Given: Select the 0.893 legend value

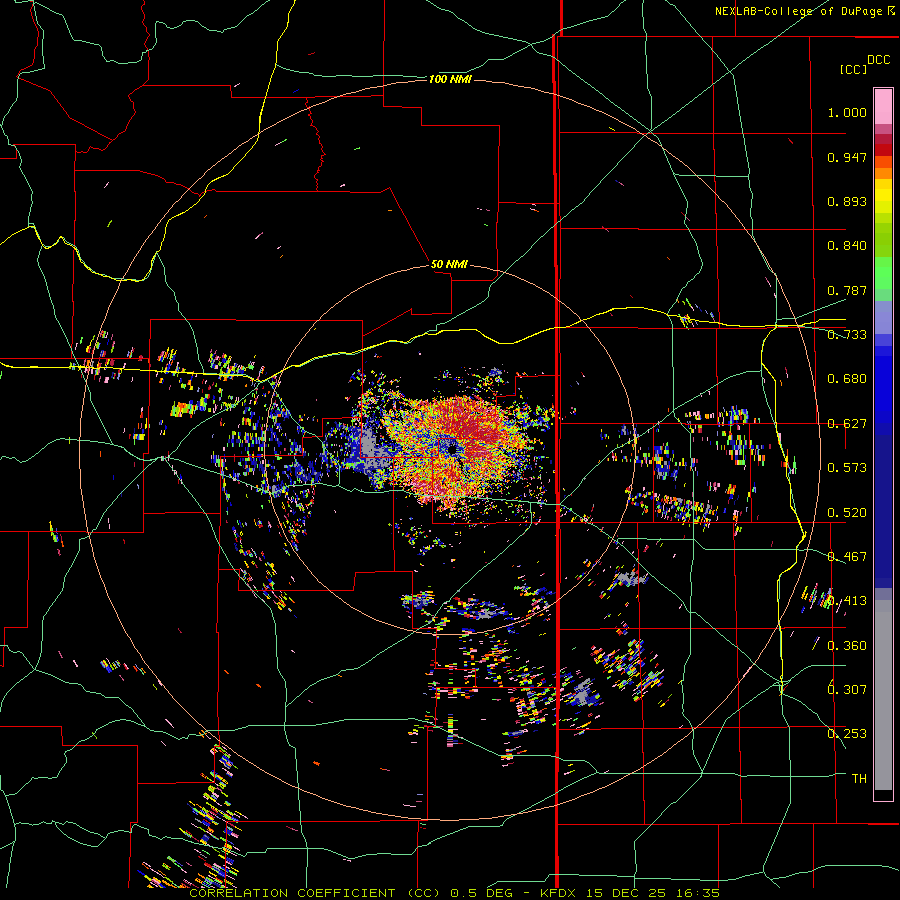Looking at the screenshot, I should [847, 201].
